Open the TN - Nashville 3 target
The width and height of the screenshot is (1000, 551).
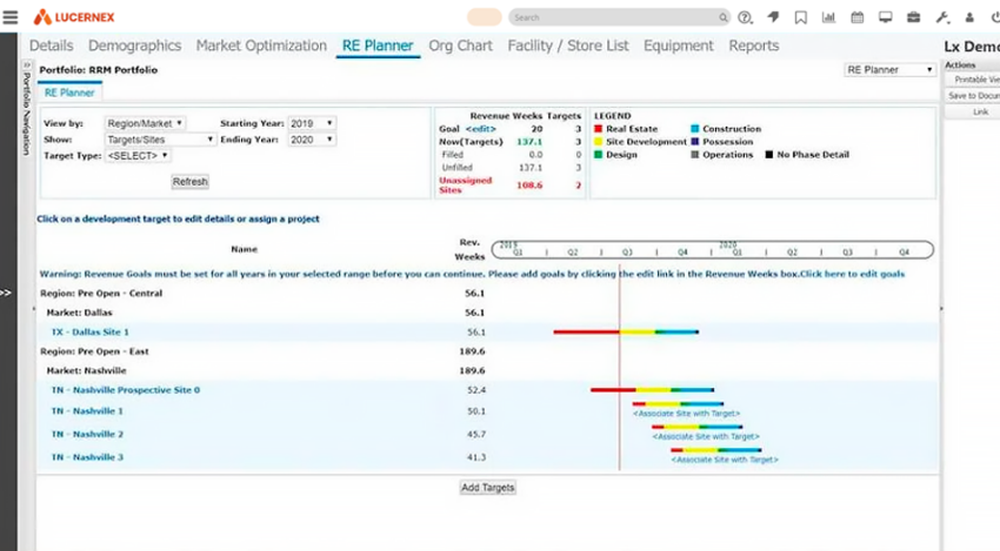(x=87, y=457)
